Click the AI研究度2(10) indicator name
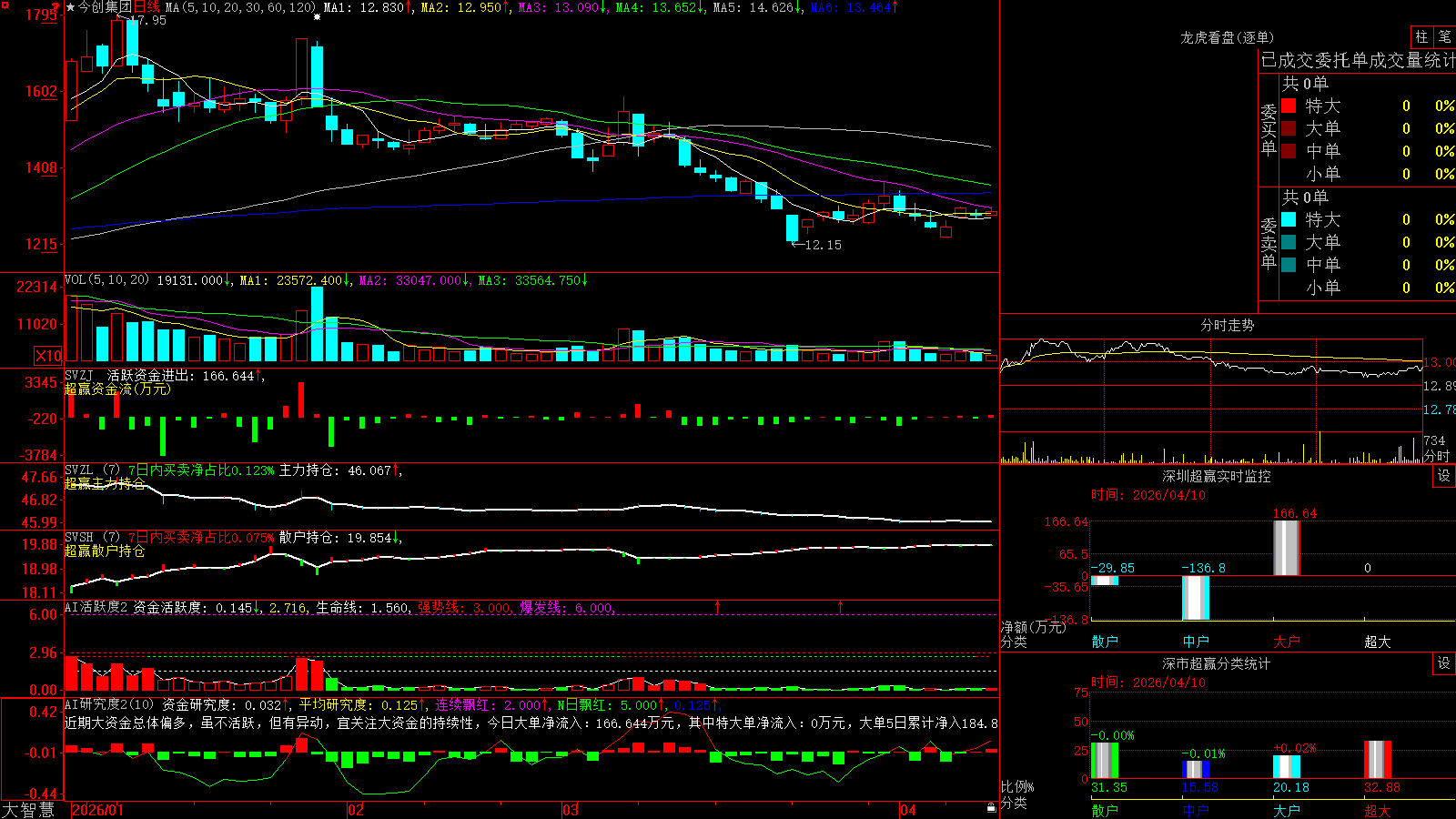The width and height of the screenshot is (1456, 819). click(x=109, y=704)
